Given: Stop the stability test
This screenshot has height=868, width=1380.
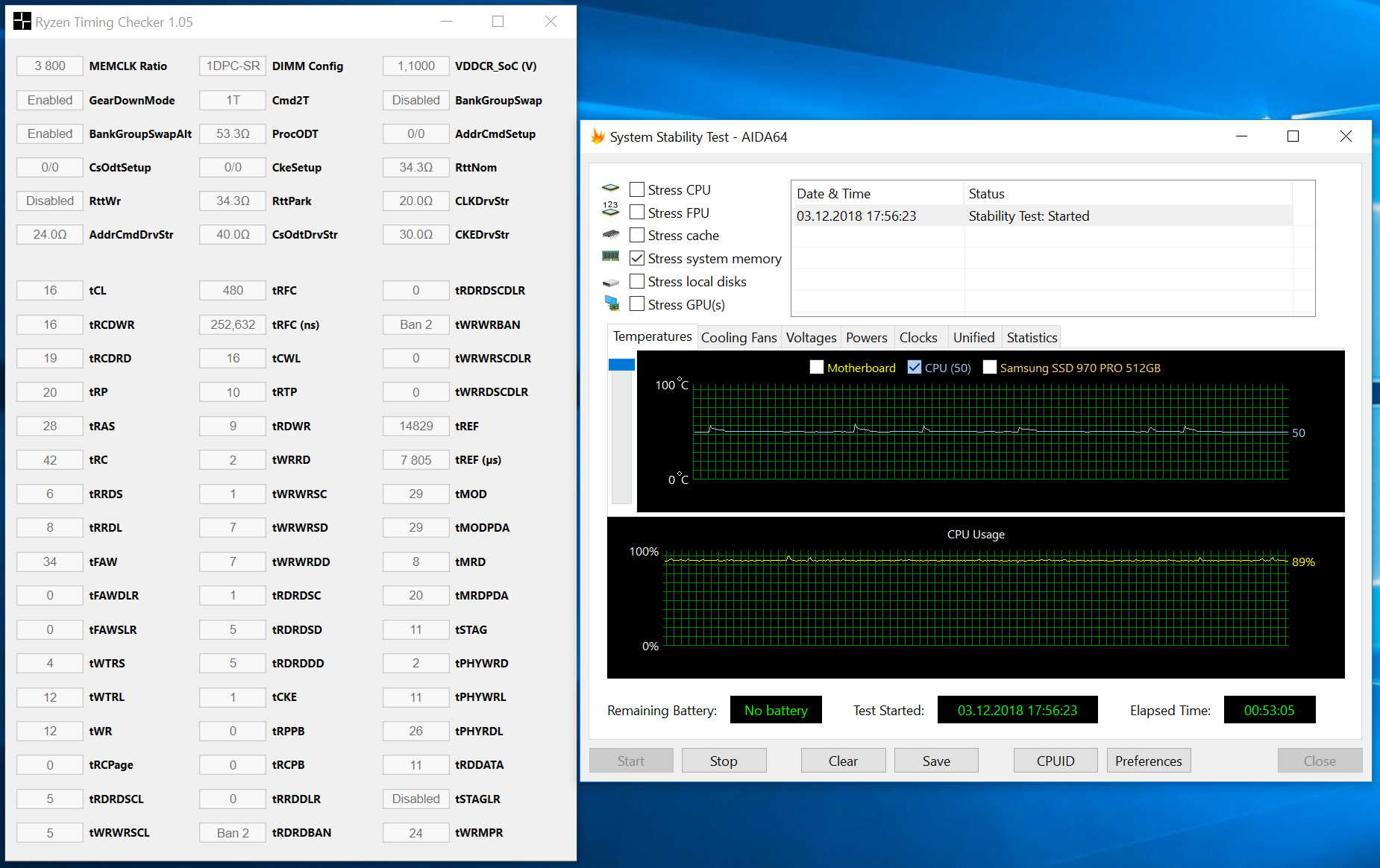Looking at the screenshot, I should [x=724, y=761].
